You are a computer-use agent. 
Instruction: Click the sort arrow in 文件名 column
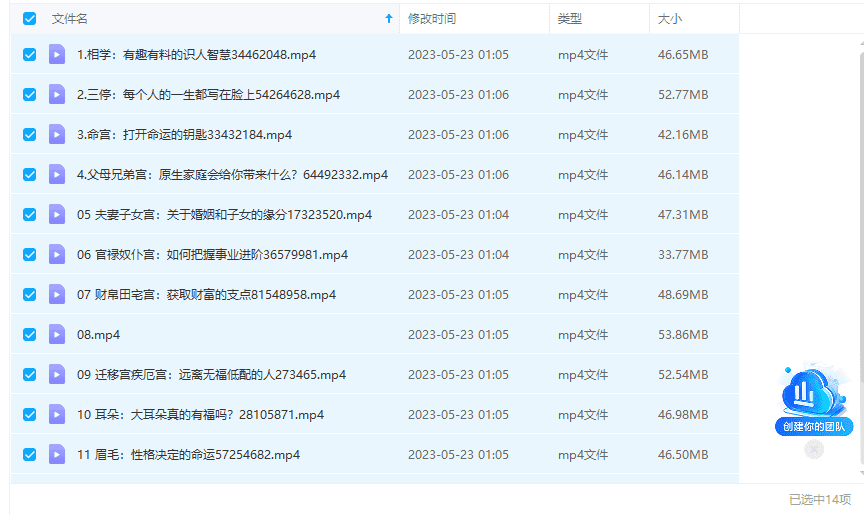pyautogui.click(x=389, y=19)
